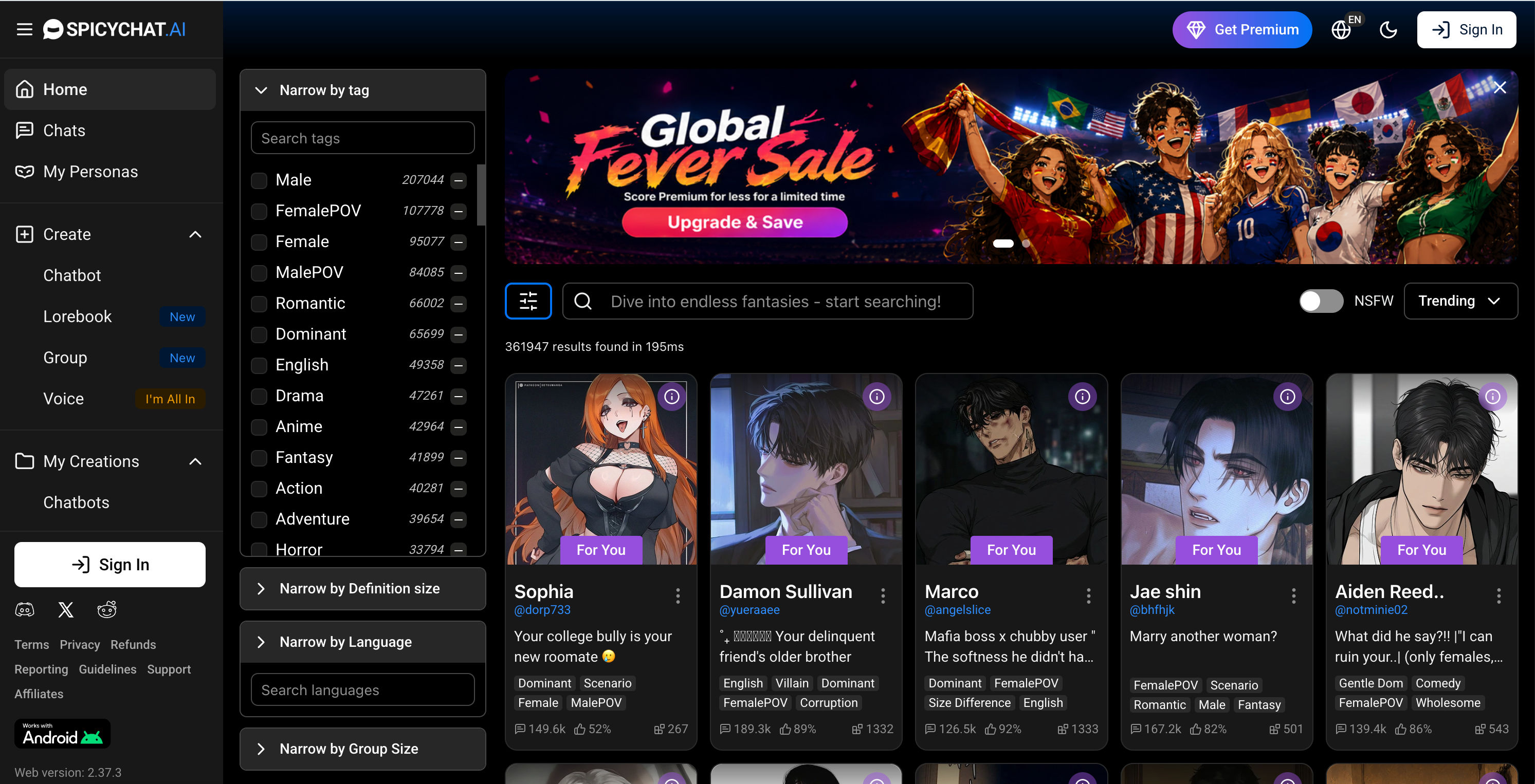This screenshot has height=784, width=1535.
Task: Open the Reddit icon in sidebar
Action: point(106,609)
